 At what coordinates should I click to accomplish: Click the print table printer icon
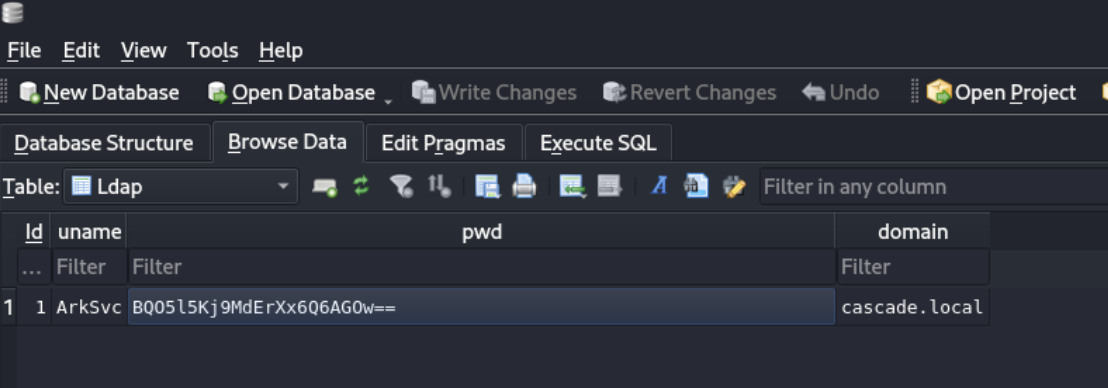(x=524, y=187)
